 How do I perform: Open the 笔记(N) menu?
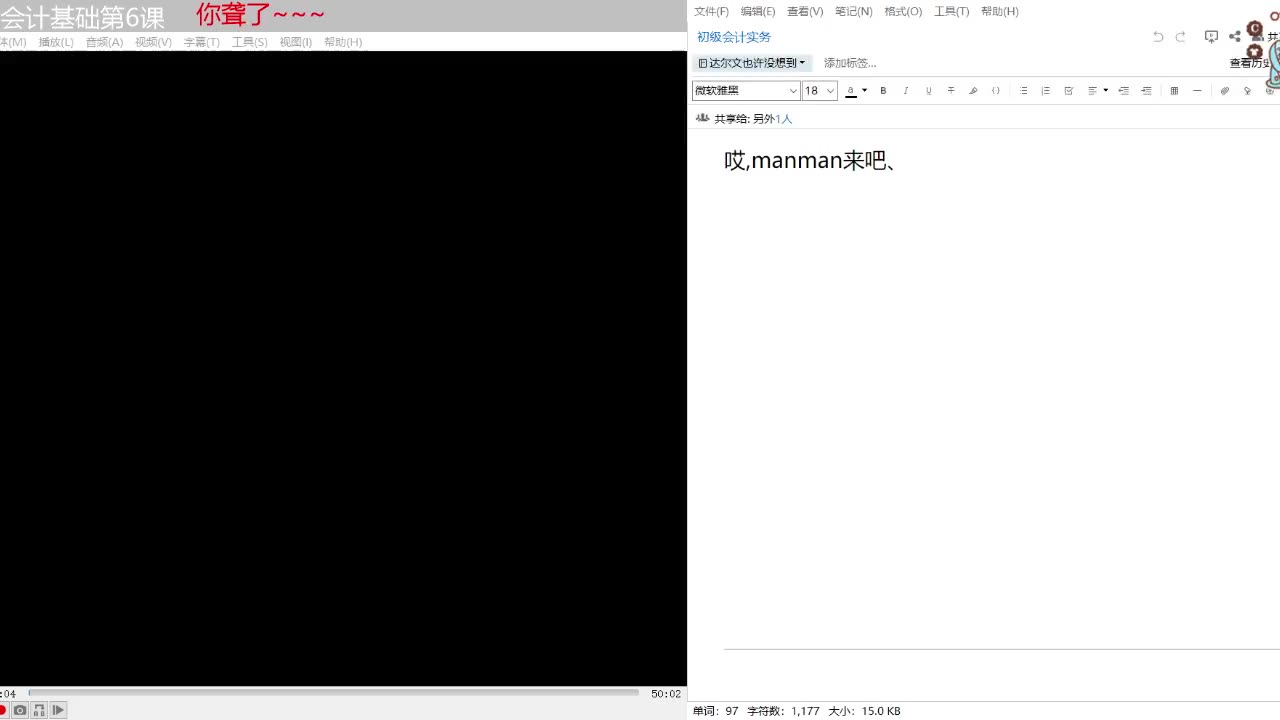coord(854,11)
